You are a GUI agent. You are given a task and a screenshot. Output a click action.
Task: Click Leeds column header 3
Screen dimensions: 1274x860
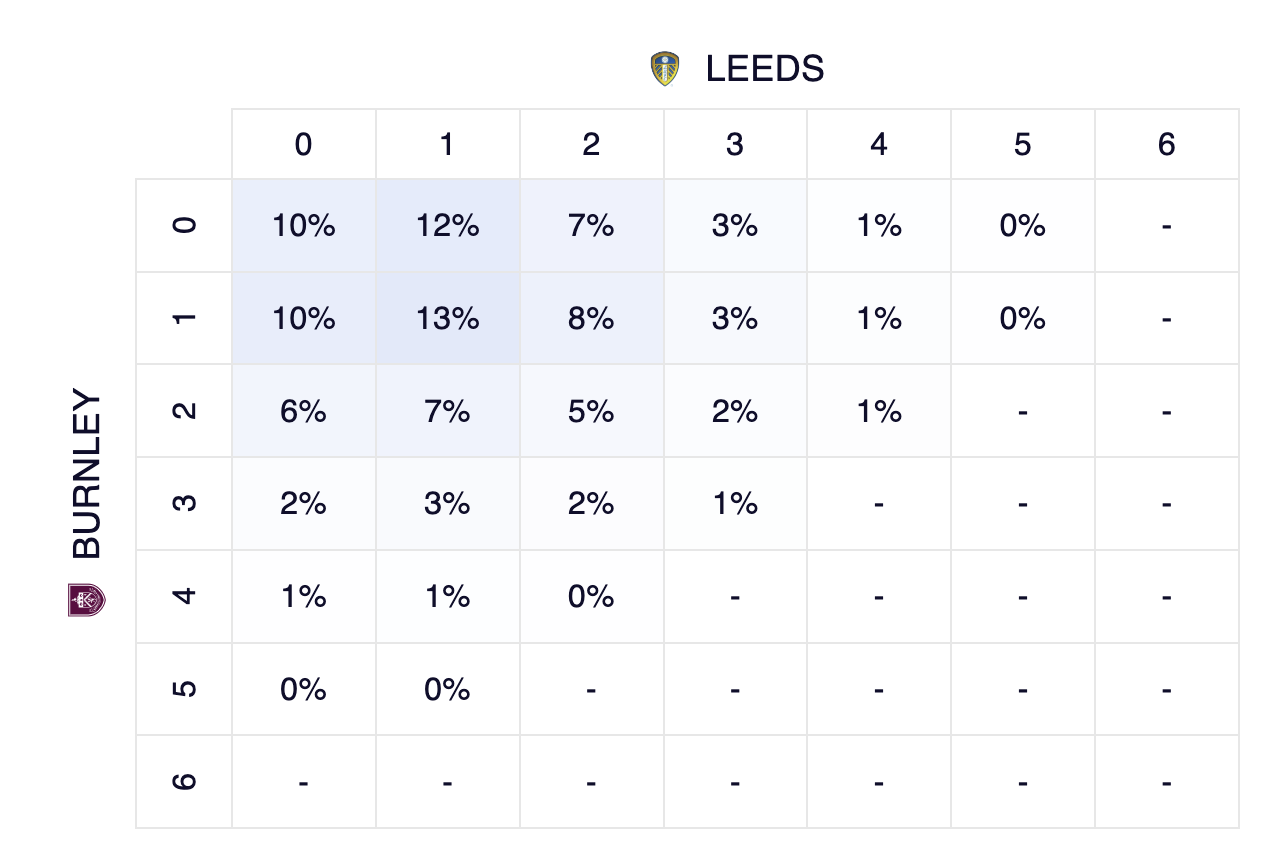735,145
